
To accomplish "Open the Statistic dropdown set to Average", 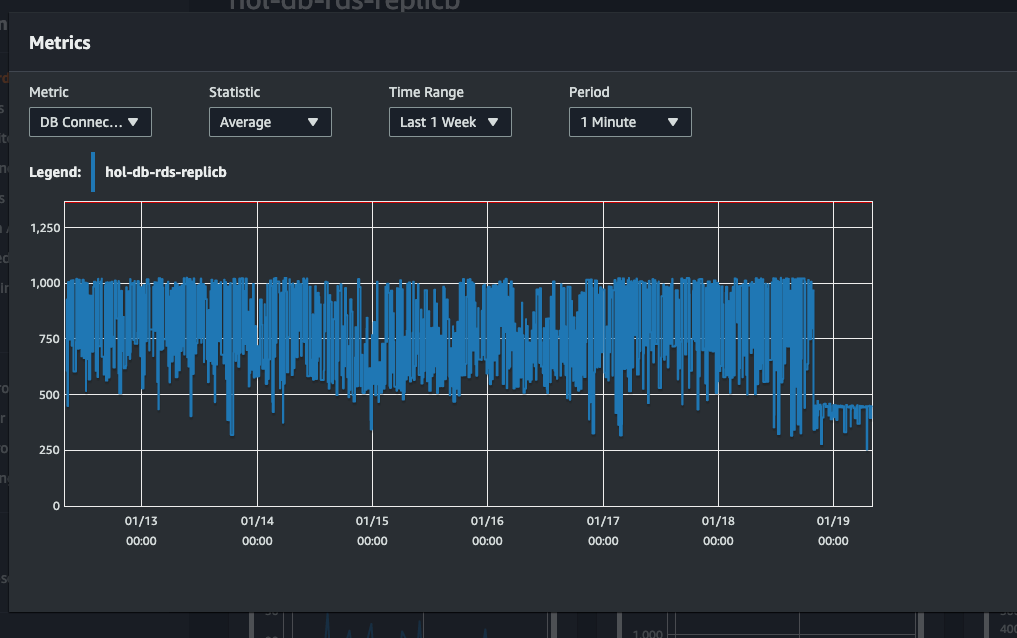I will point(270,122).
